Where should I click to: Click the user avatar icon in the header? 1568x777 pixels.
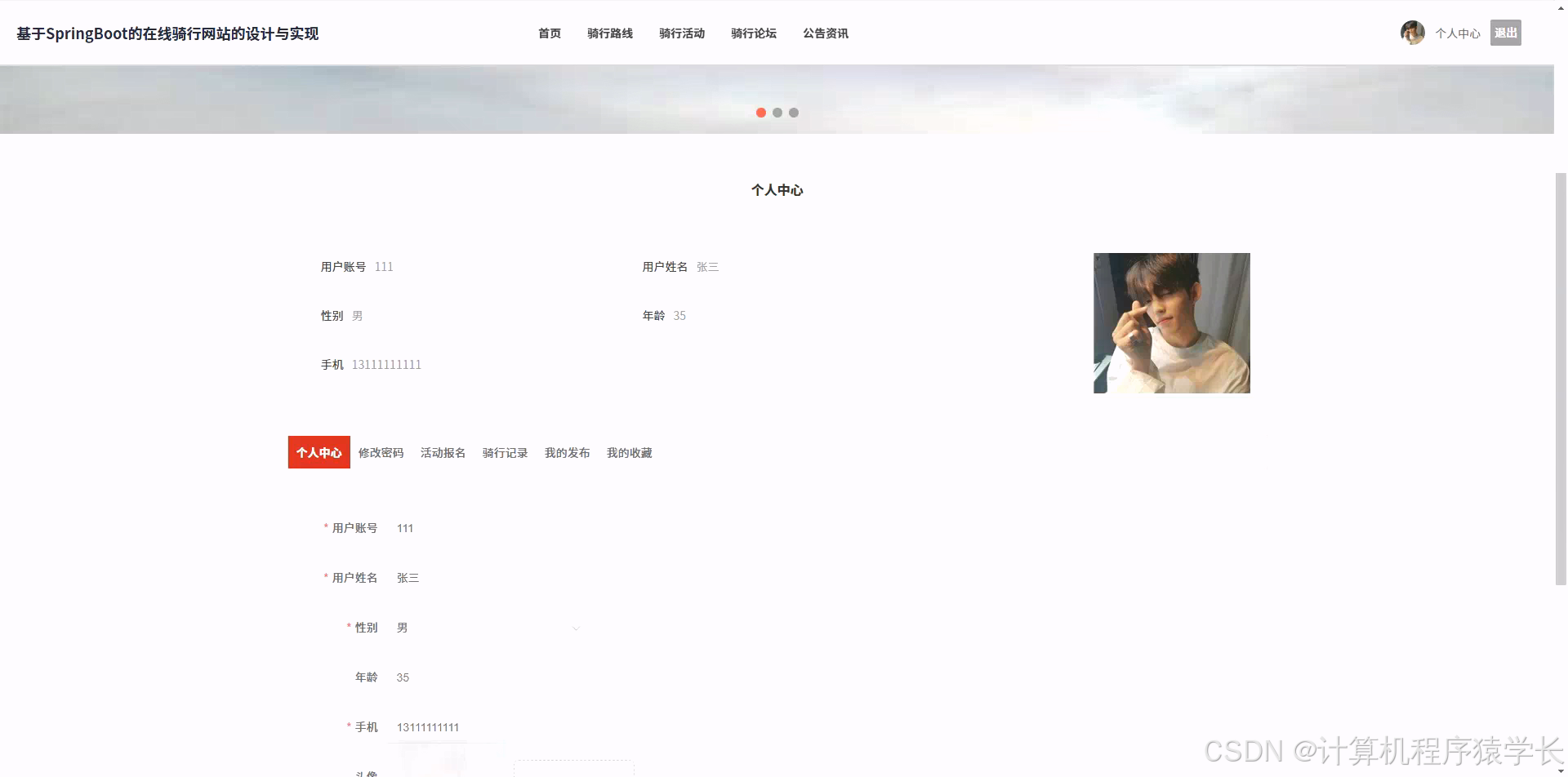1412,33
